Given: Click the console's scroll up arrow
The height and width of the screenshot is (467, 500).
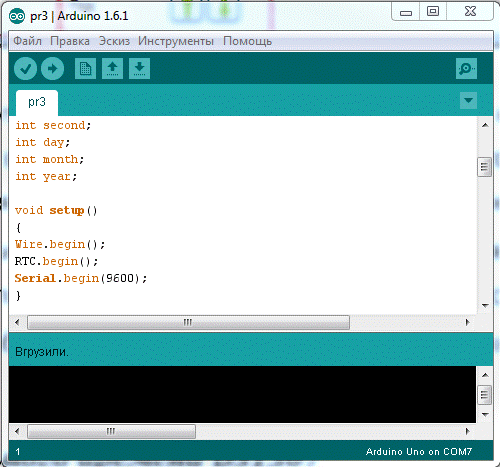Looking at the screenshot, I should point(485,375).
